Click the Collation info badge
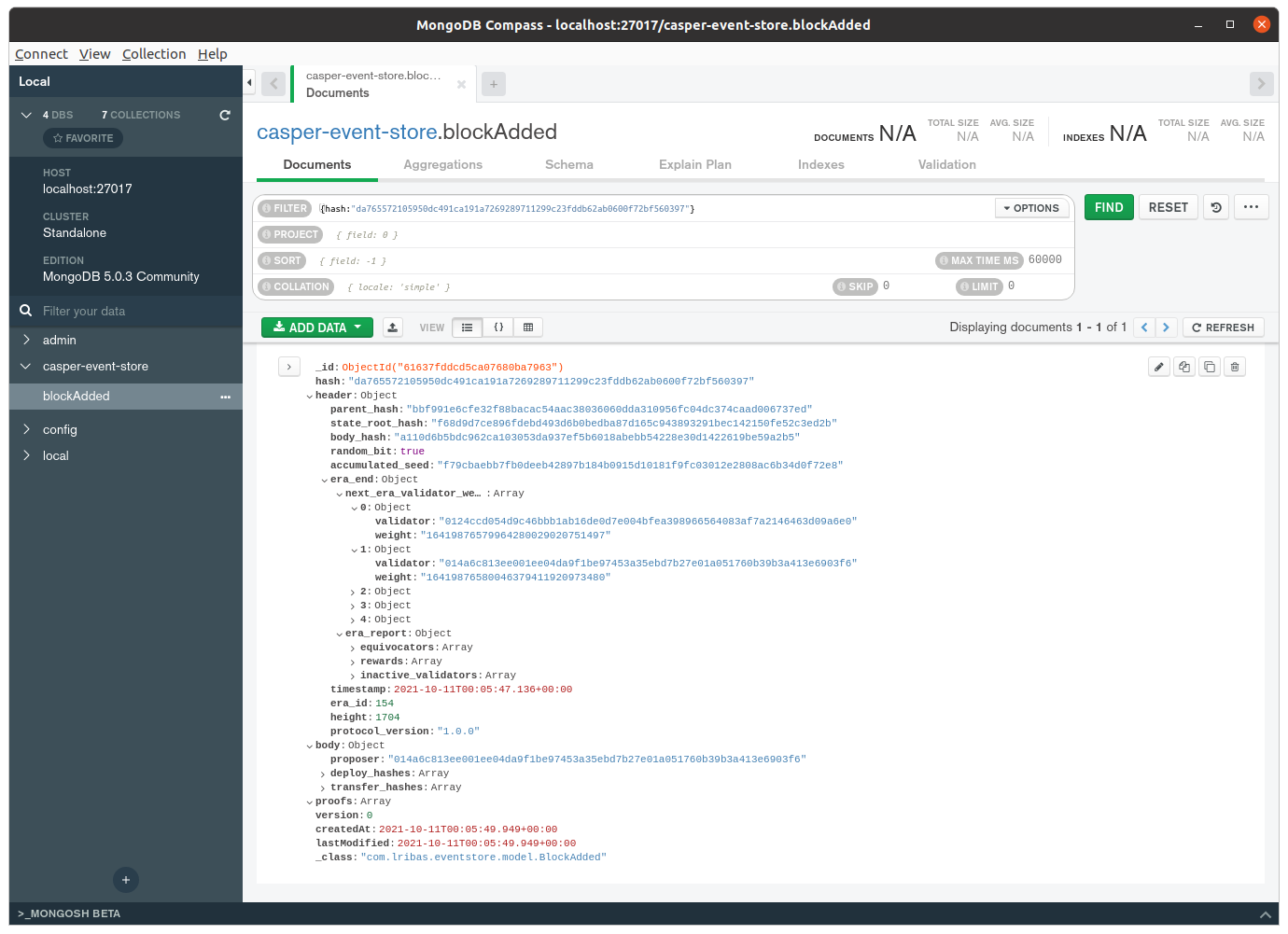 tap(296, 286)
